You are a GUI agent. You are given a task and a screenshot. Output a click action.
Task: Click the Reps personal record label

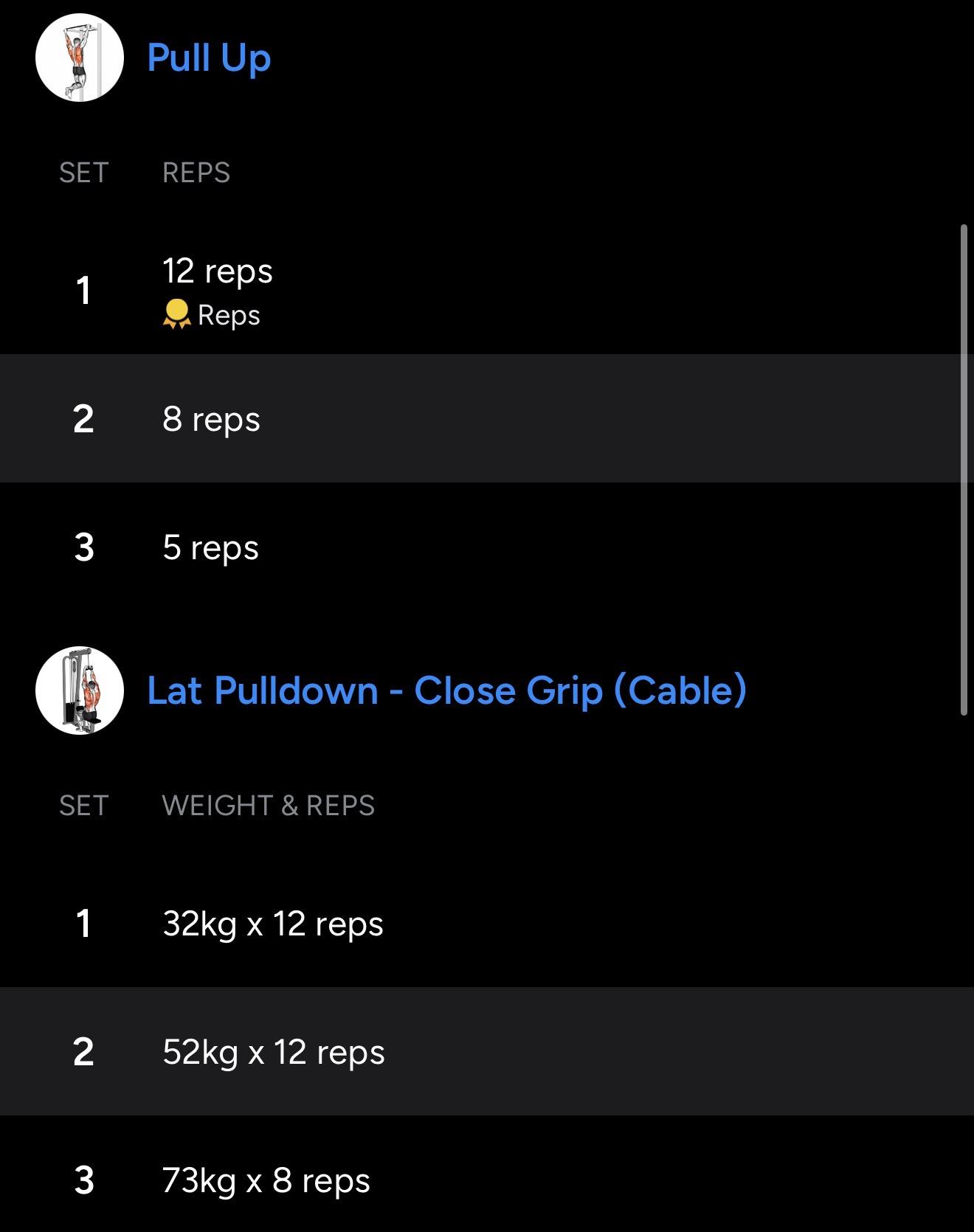pos(229,316)
